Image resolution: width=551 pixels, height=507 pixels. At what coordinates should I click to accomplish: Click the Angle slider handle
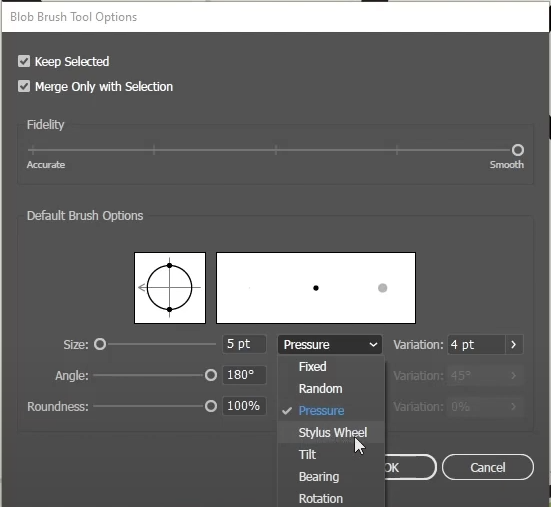pos(210,375)
